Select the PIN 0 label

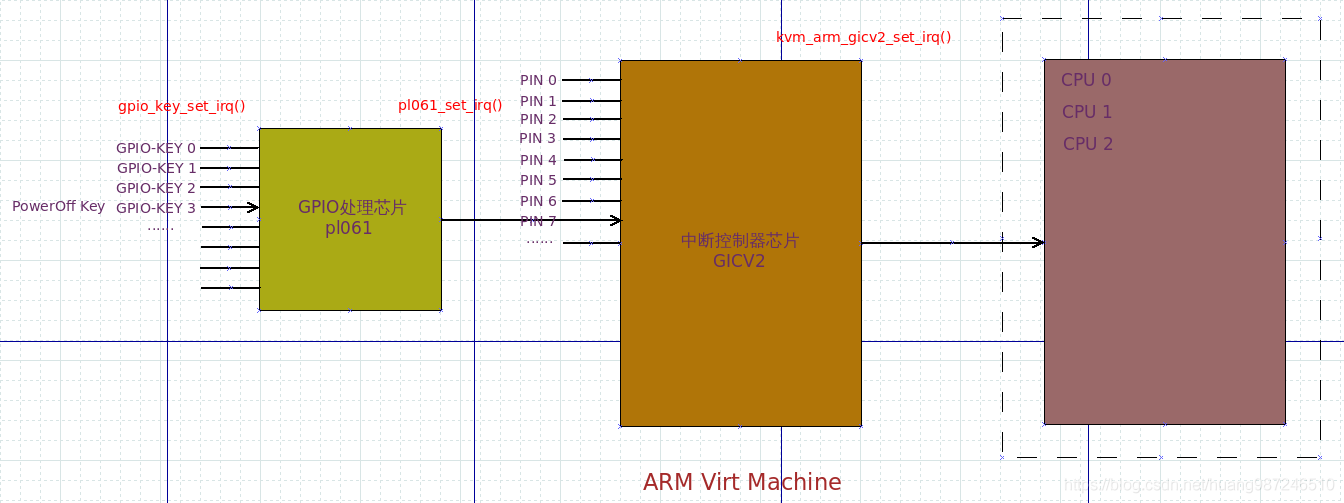538,80
